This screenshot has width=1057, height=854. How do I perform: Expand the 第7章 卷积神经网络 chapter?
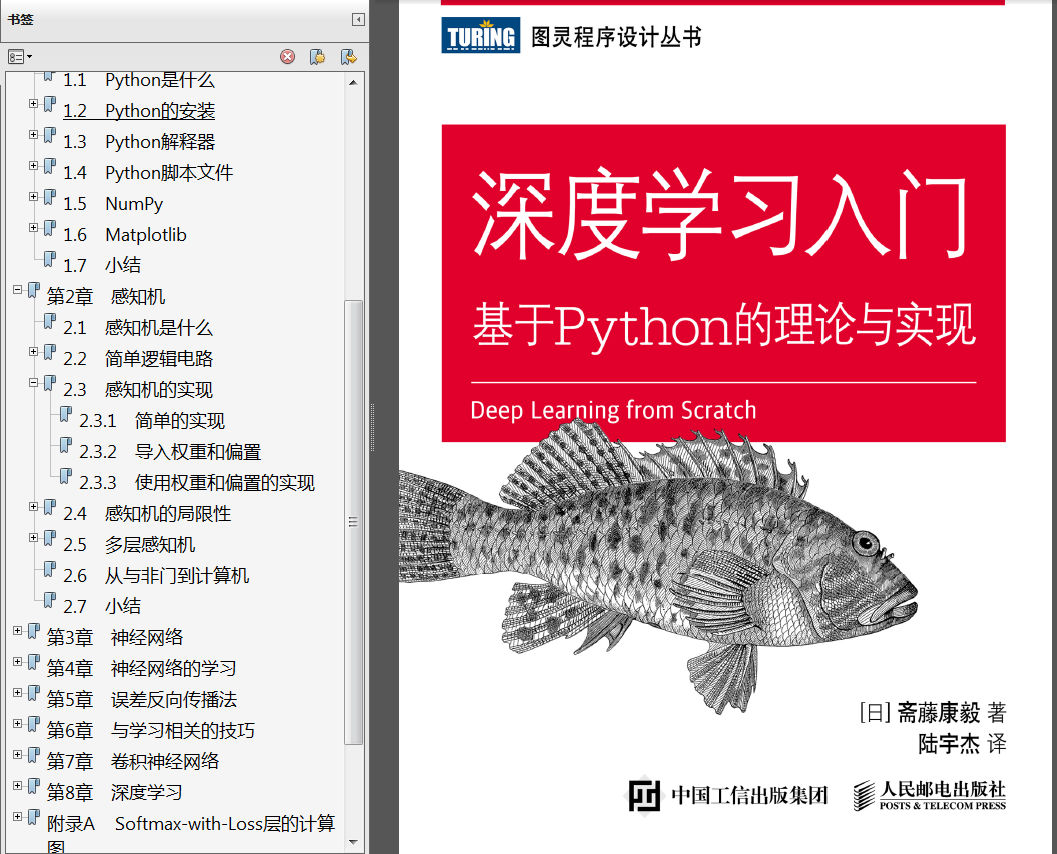(x=18, y=754)
